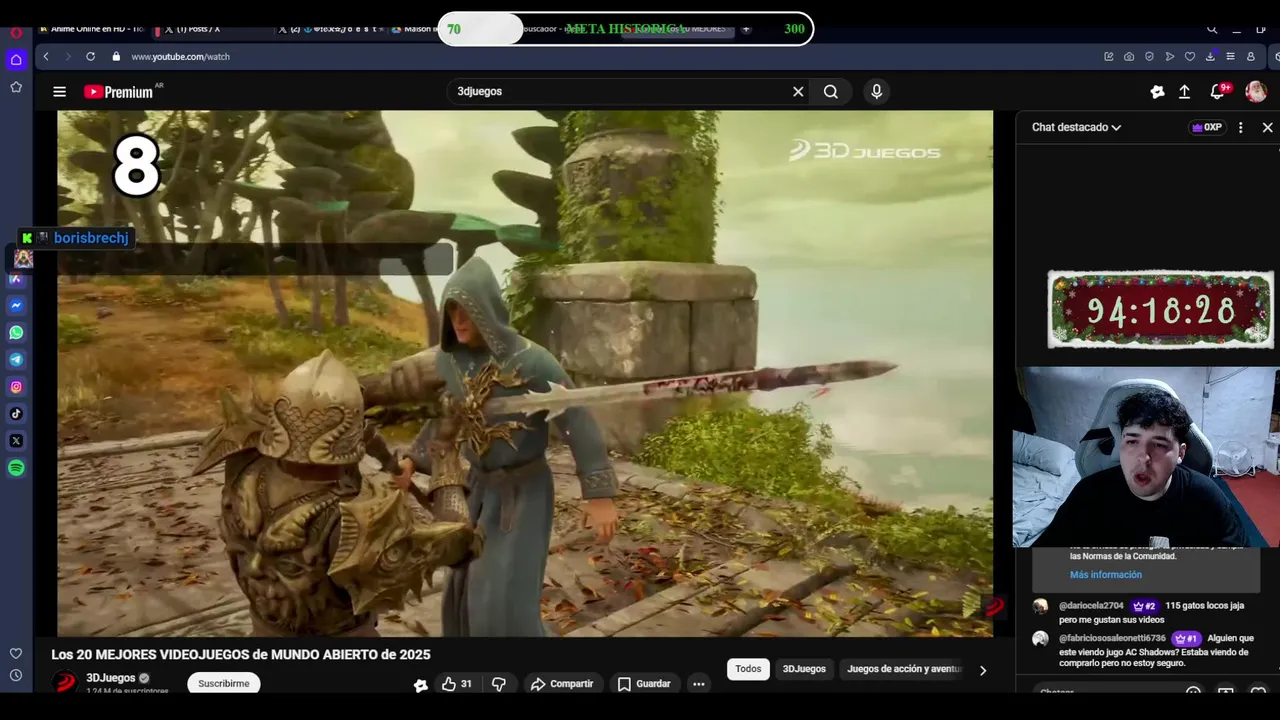Clear the 3djuegos search text
The width and height of the screenshot is (1280, 720).
pos(798,92)
